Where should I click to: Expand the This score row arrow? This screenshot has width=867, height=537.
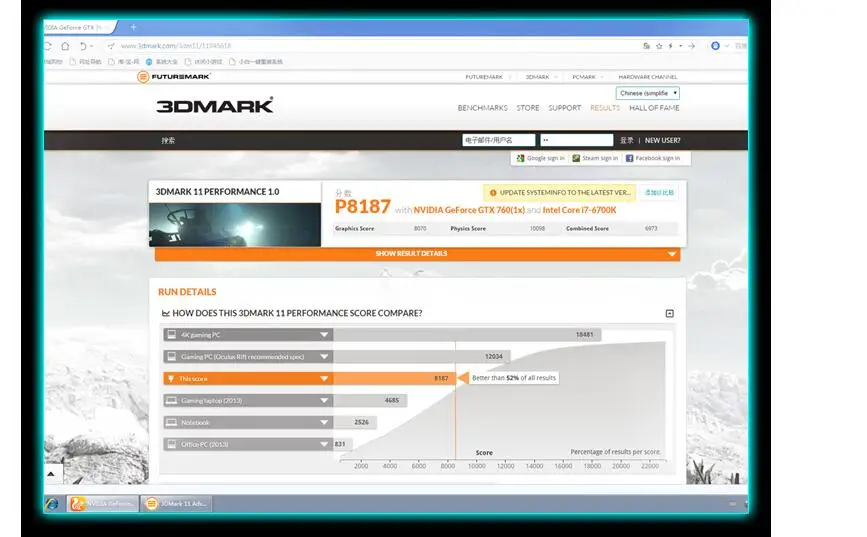pyautogui.click(x=324, y=379)
